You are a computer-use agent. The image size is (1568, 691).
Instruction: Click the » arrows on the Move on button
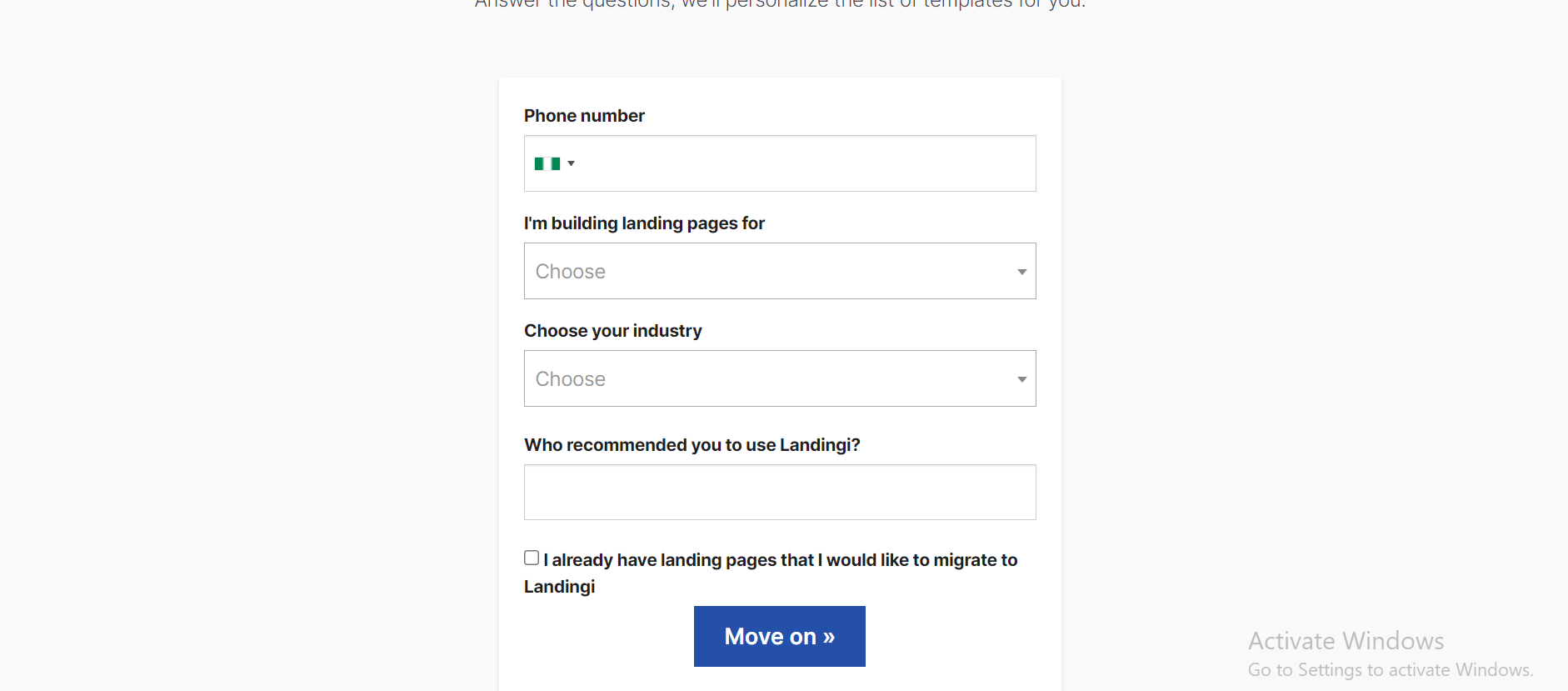click(828, 638)
